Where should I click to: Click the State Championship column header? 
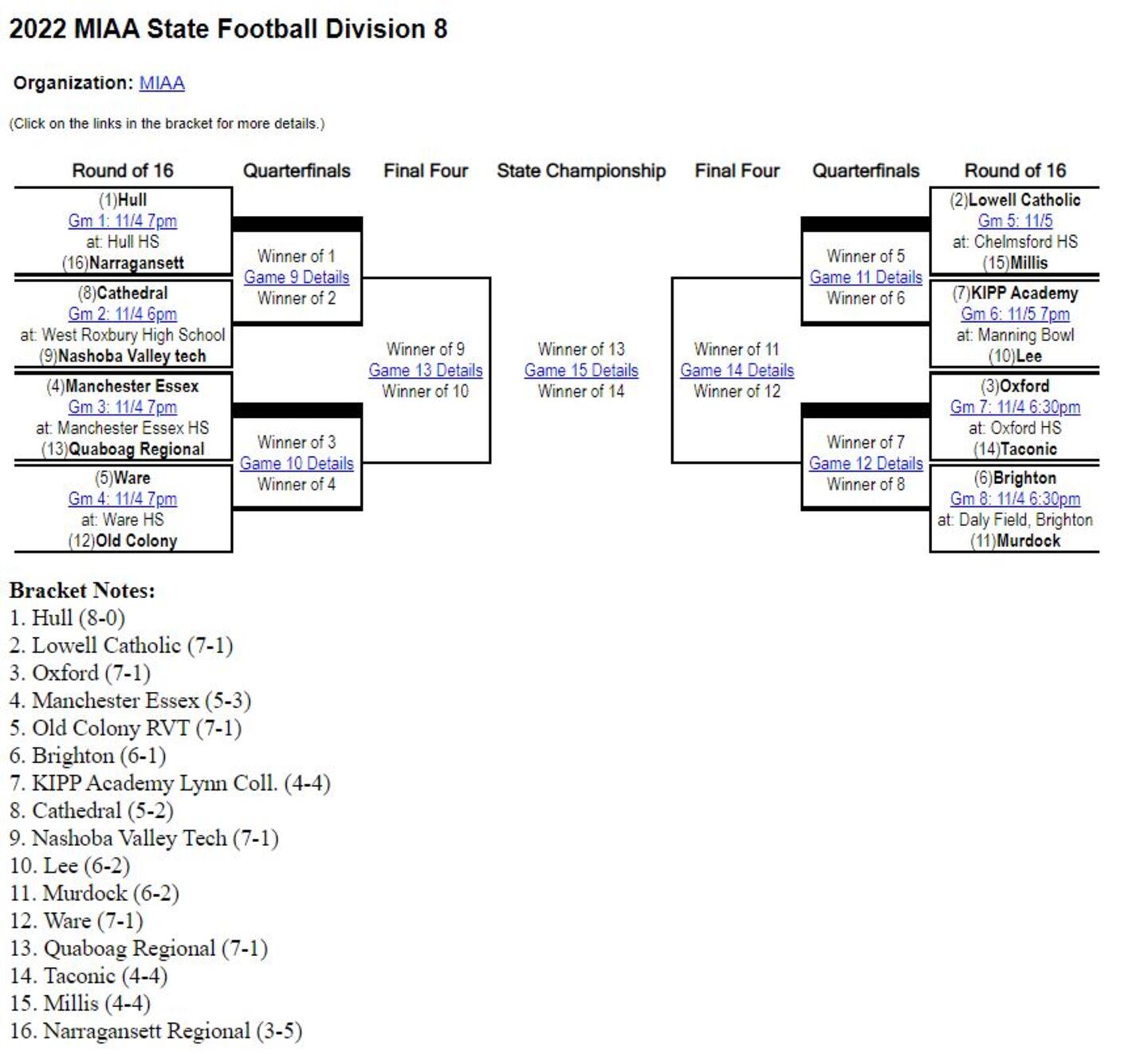click(x=581, y=171)
